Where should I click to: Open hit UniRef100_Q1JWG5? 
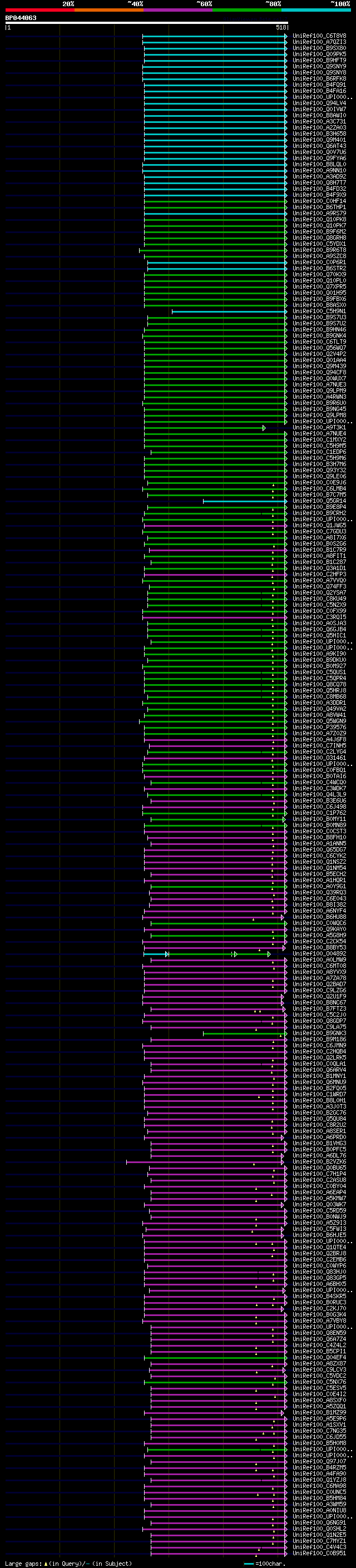click(319, 525)
